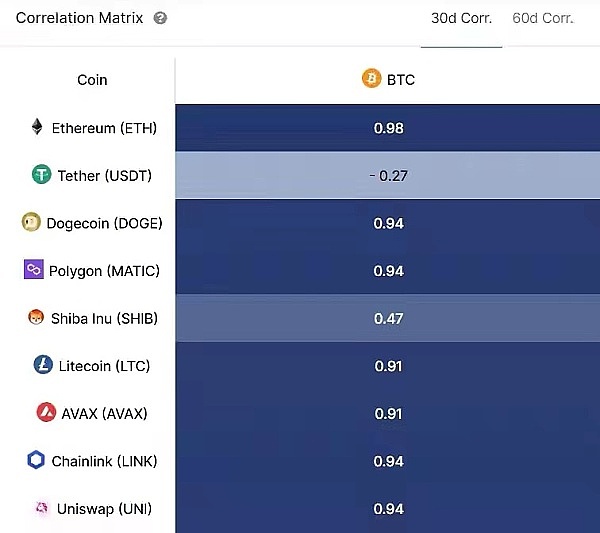Click the Tether -0.27 correlation cell
600x533 pixels.
click(387, 176)
